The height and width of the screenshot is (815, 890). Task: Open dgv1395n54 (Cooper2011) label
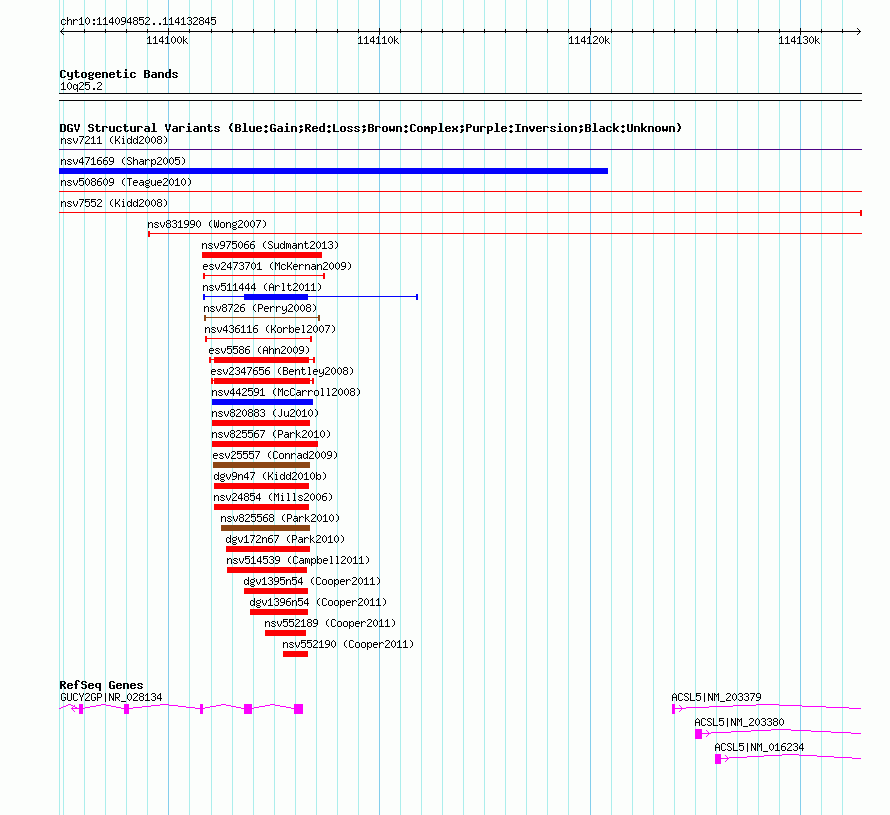click(x=312, y=581)
